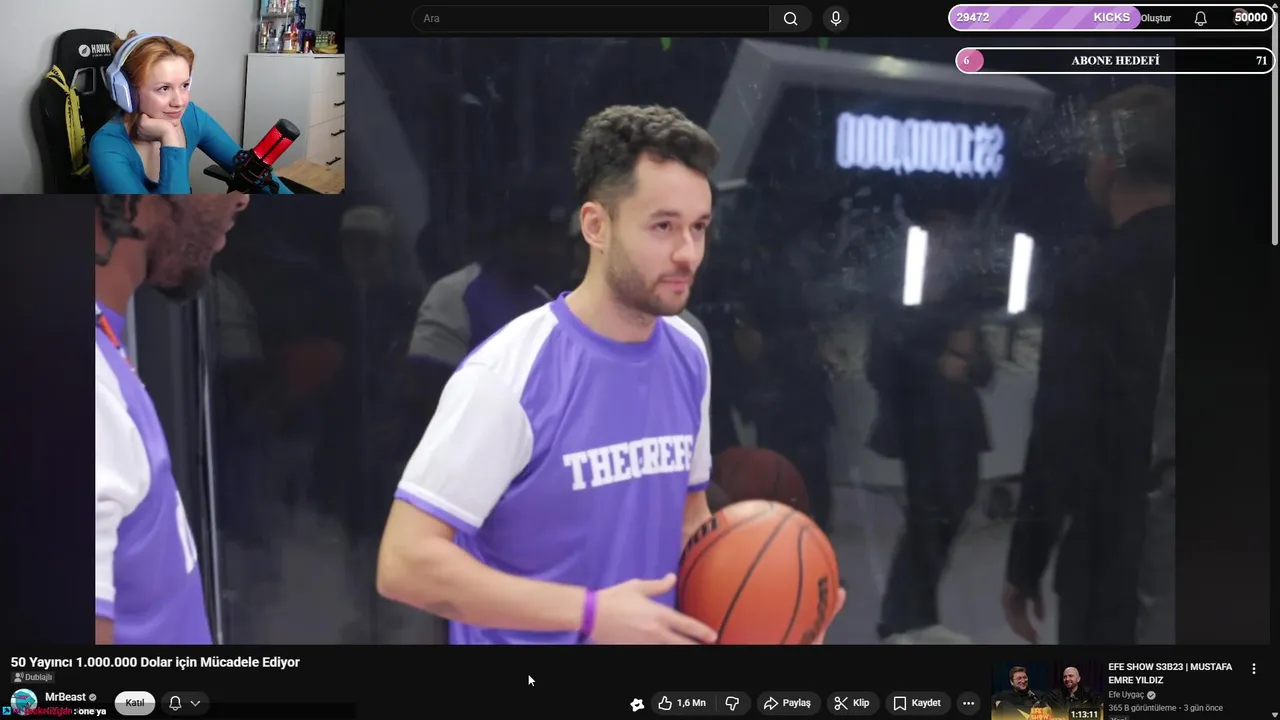Click the video title text
The image size is (1280, 720).
click(155, 662)
